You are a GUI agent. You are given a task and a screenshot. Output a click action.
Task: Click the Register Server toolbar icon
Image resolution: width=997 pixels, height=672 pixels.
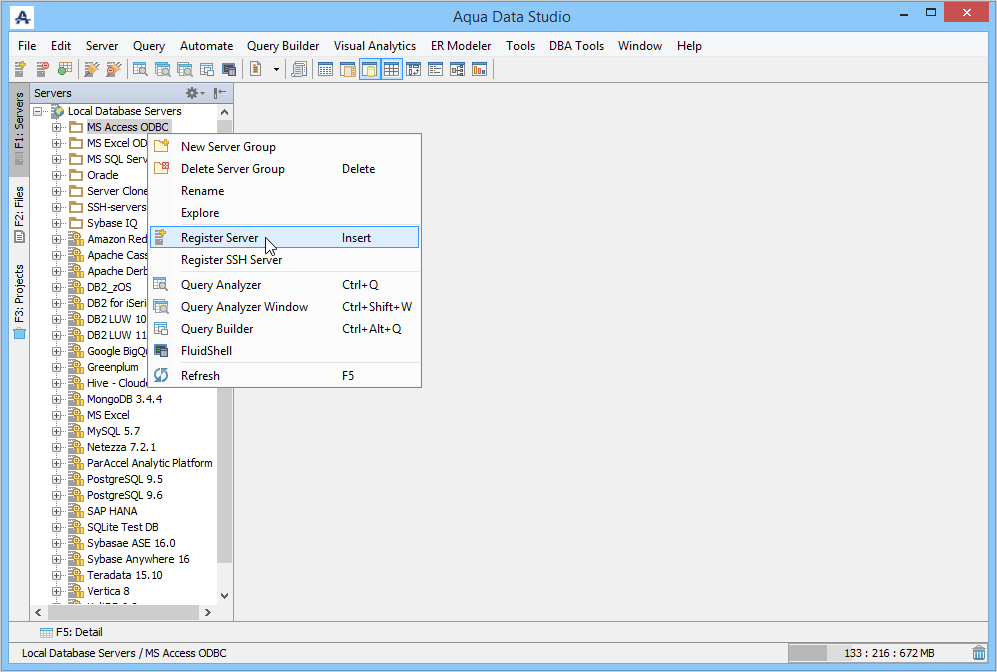pos(20,69)
